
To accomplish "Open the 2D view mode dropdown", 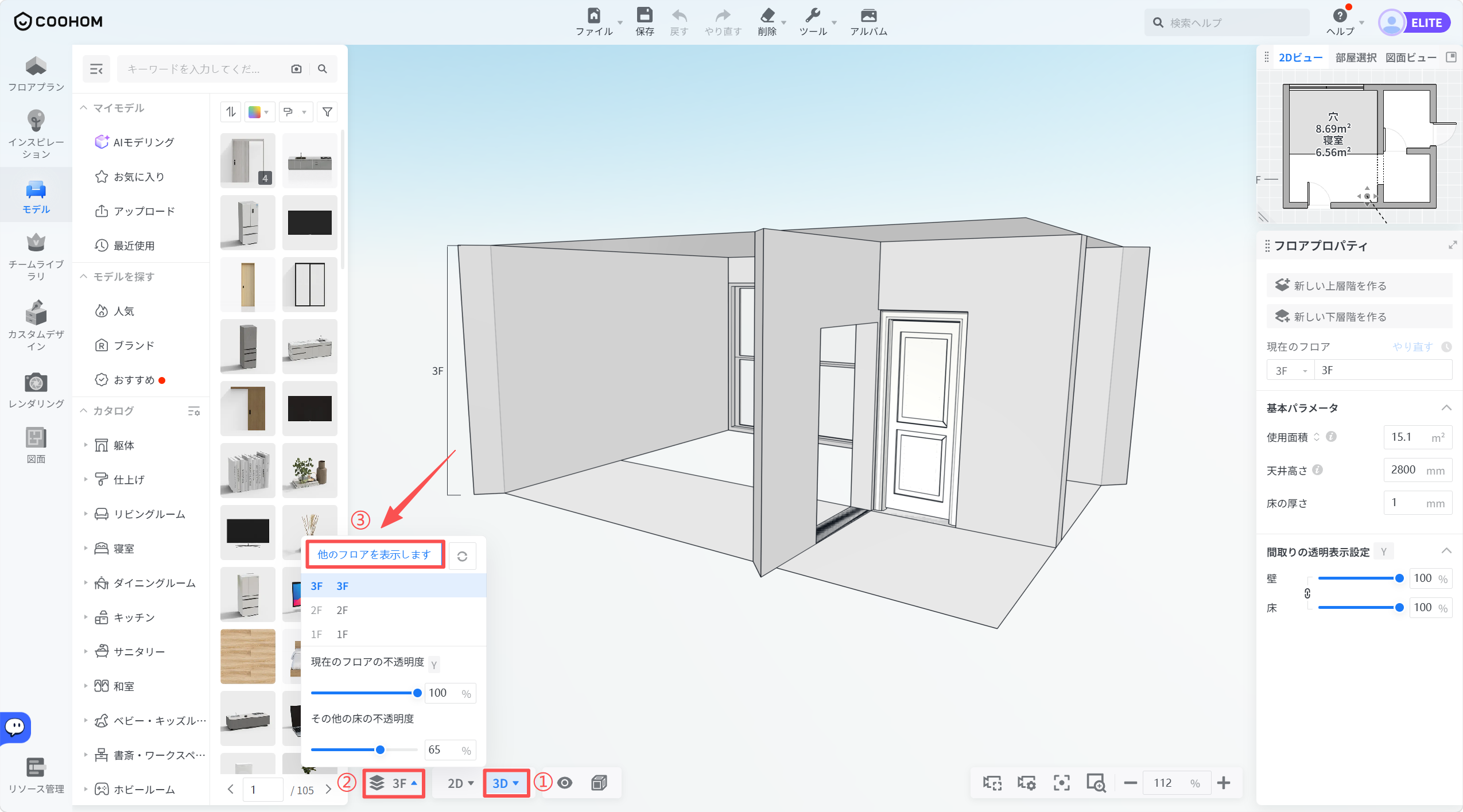I will (460, 783).
